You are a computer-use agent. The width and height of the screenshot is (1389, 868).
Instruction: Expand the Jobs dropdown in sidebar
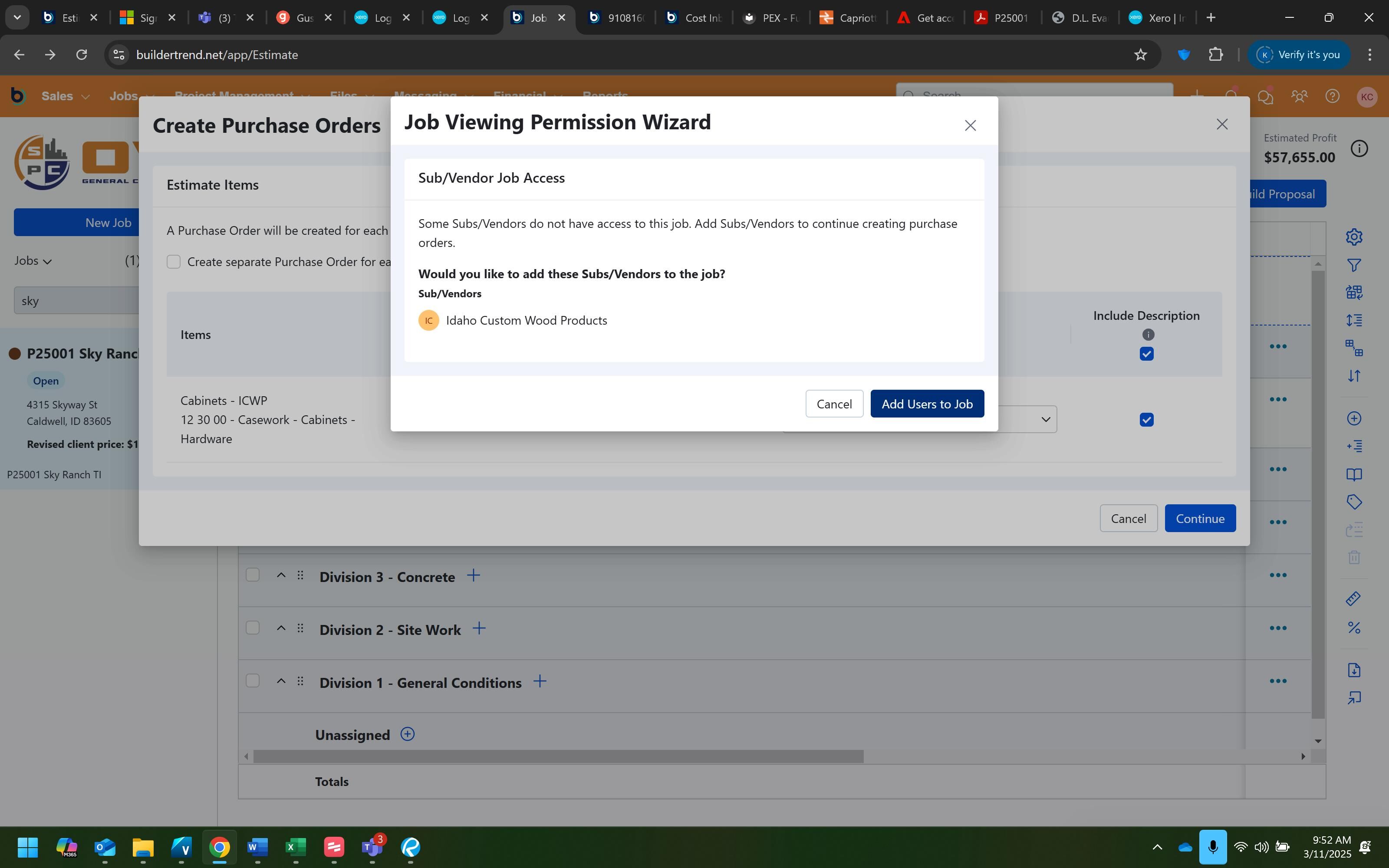tap(33, 261)
